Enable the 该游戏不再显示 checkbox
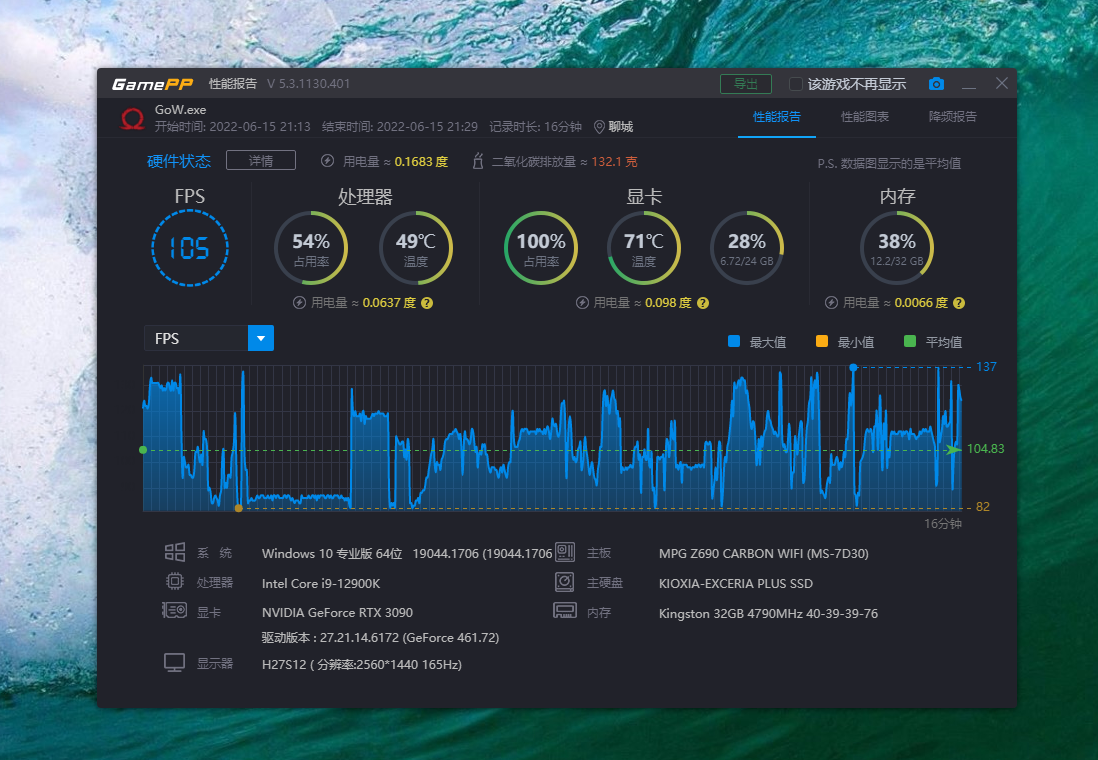This screenshot has height=760, width=1098. coord(796,84)
